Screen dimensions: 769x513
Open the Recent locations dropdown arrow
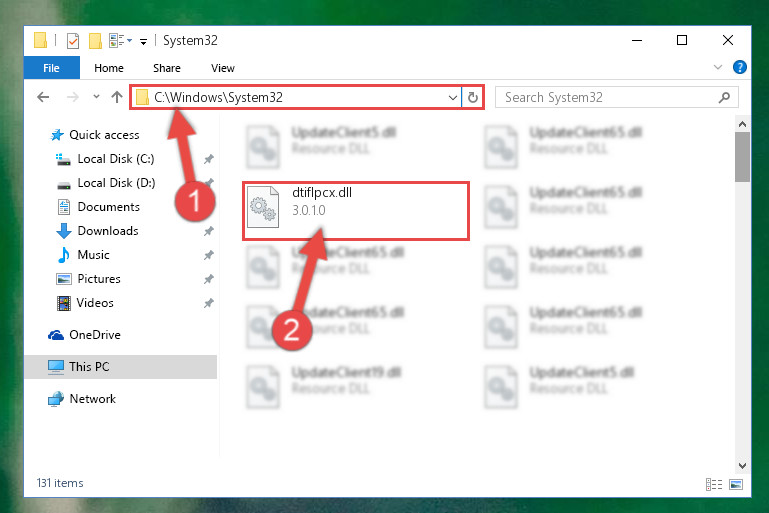coord(97,97)
